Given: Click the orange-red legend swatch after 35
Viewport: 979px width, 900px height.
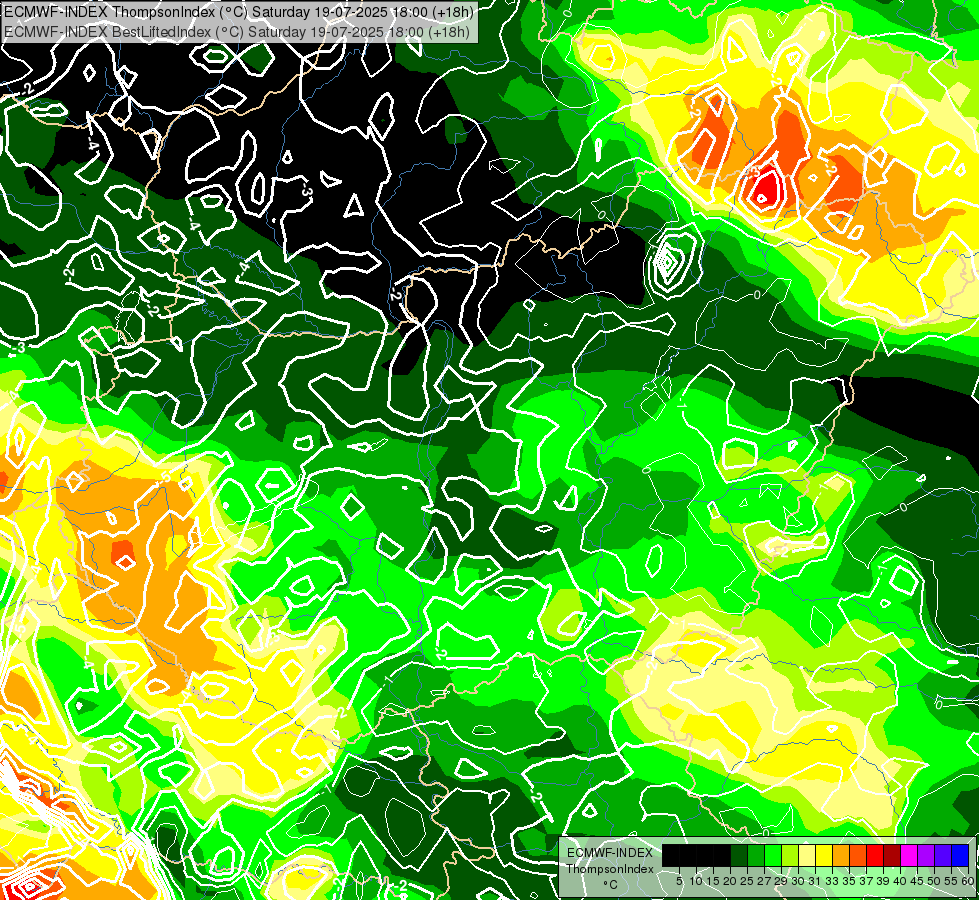Looking at the screenshot, I should click(x=858, y=855).
